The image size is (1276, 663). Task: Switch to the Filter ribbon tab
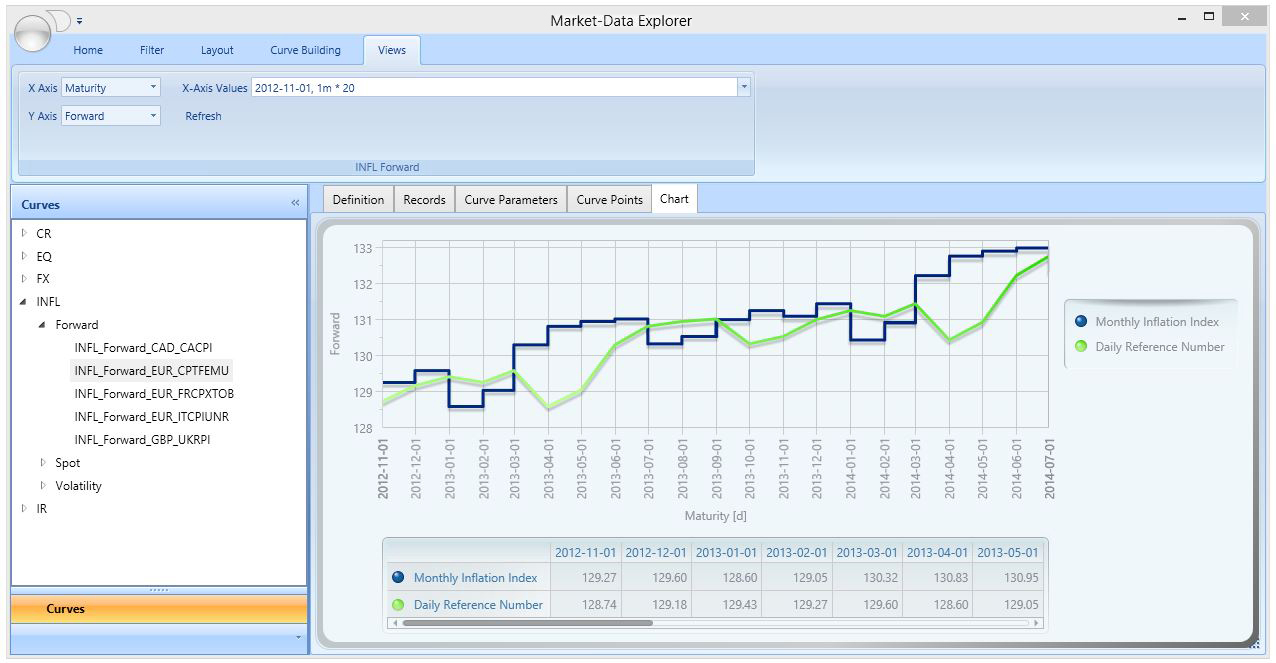tap(152, 50)
